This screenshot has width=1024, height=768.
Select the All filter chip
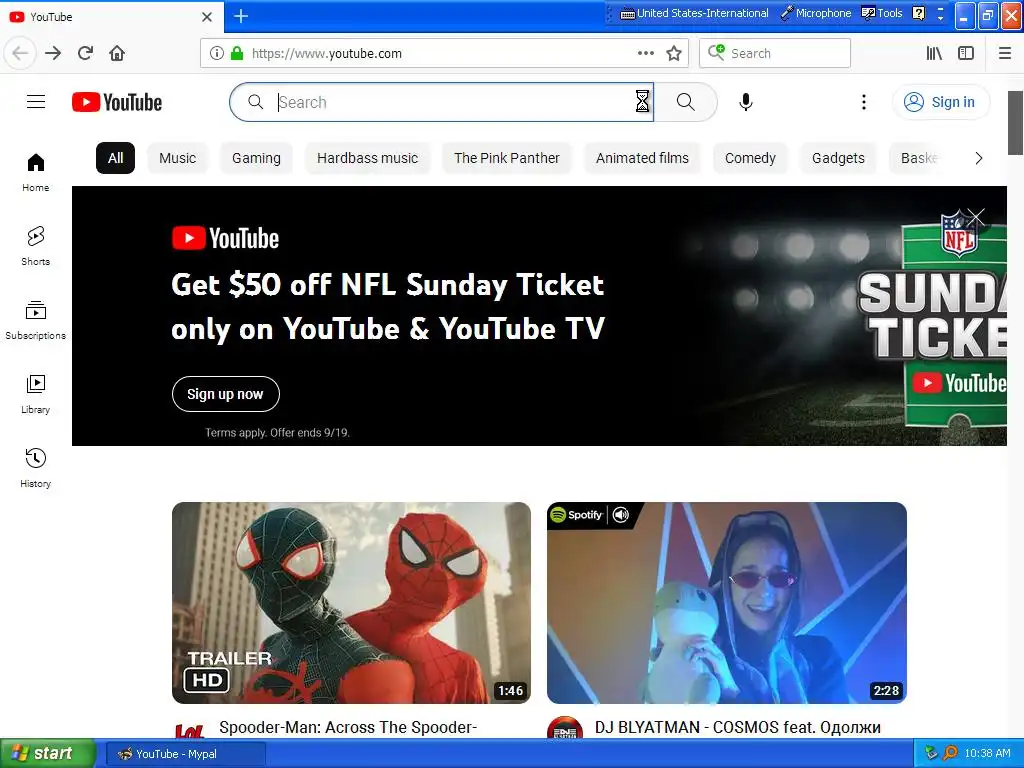(116, 158)
